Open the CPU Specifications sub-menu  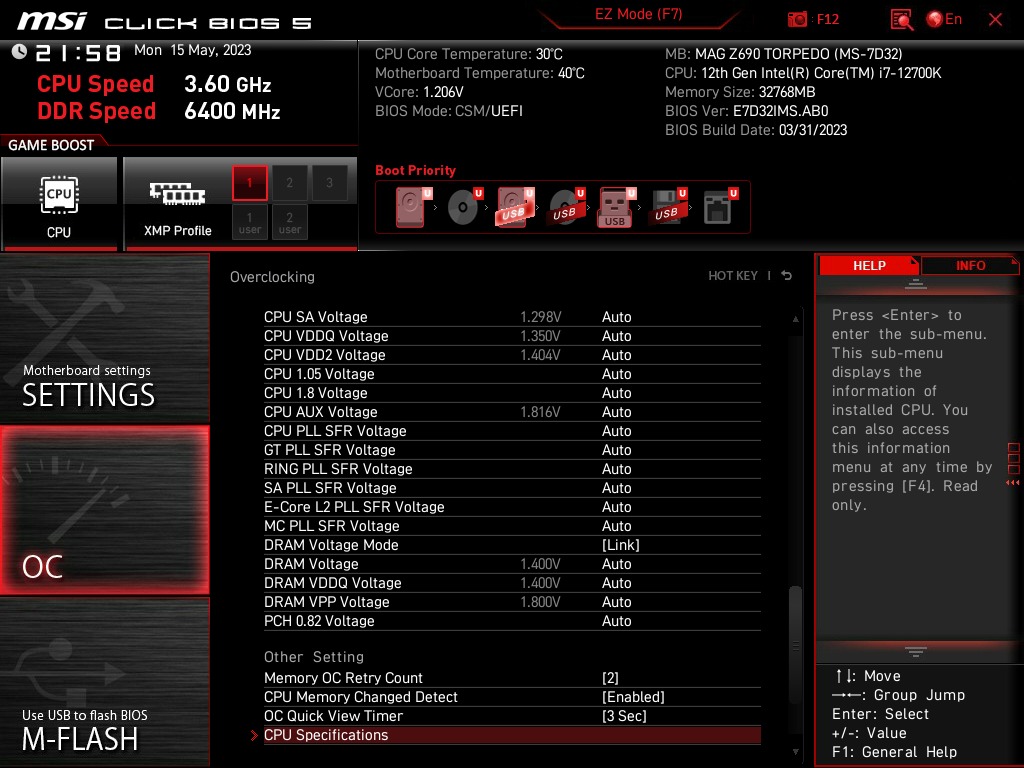click(512, 735)
